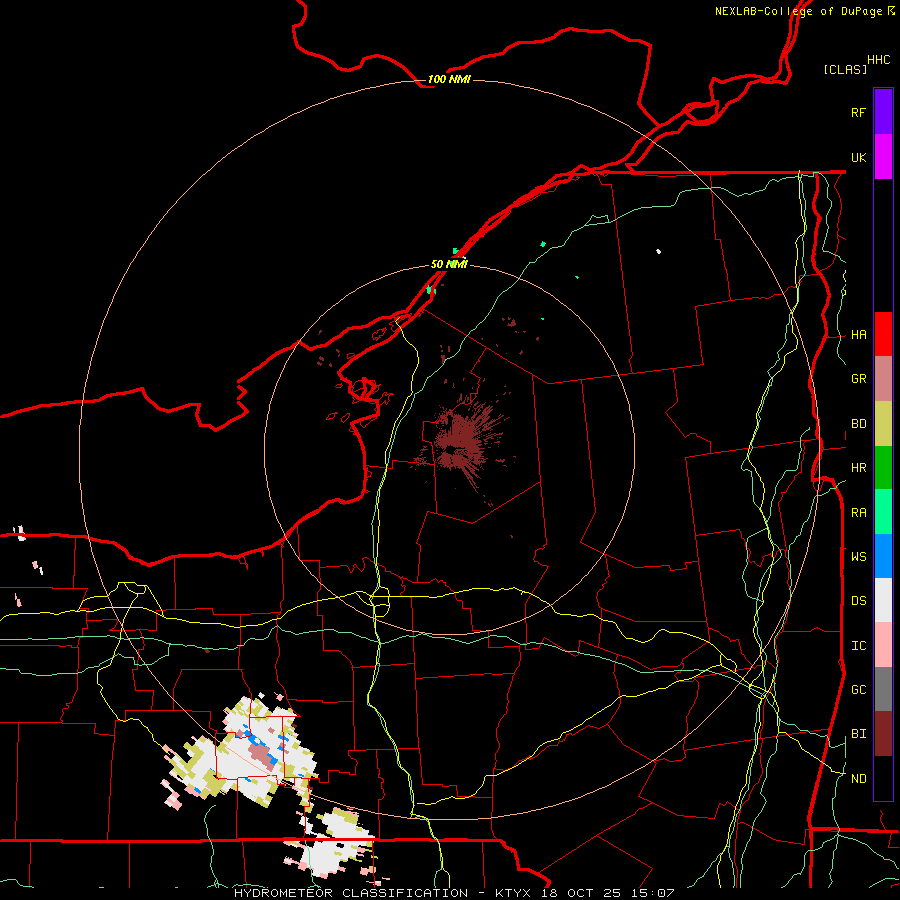Select the gray GC legend swatch

point(883,689)
